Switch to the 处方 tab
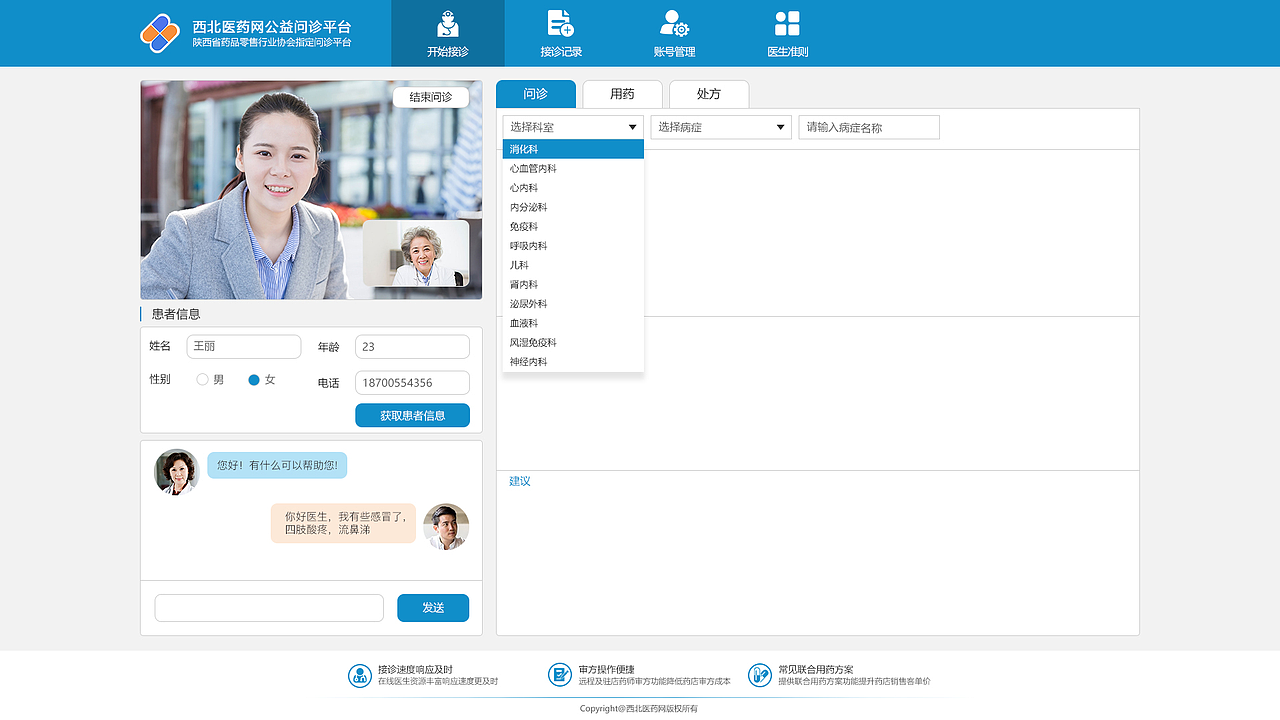The height and width of the screenshot is (720, 1280). click(709, 94)
